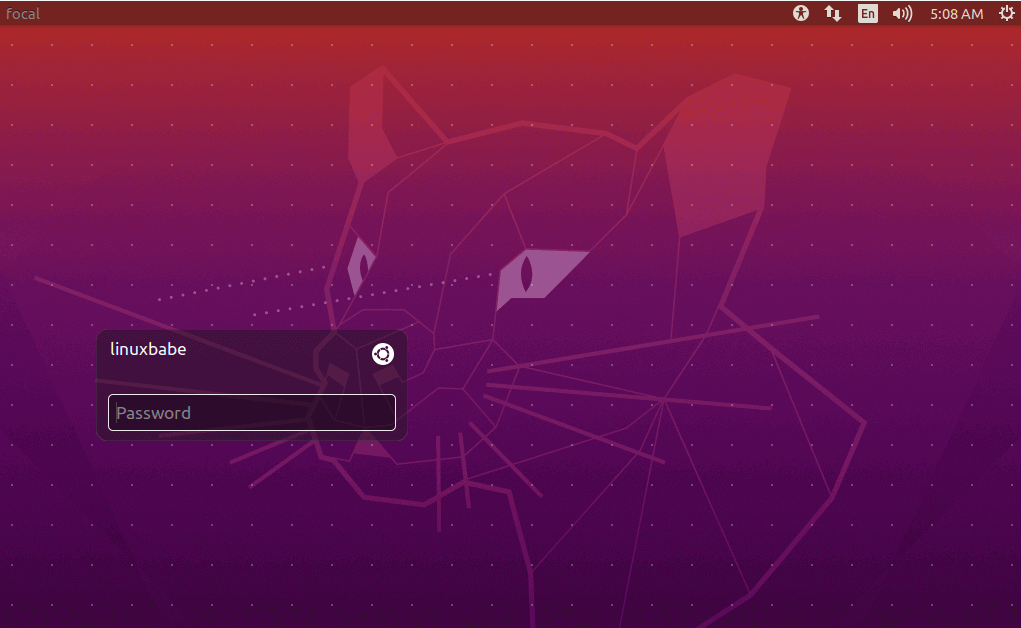Open the shutdown options from top panel
The height and width of the screenshot is (628, 1021).
pos(1006,13)
